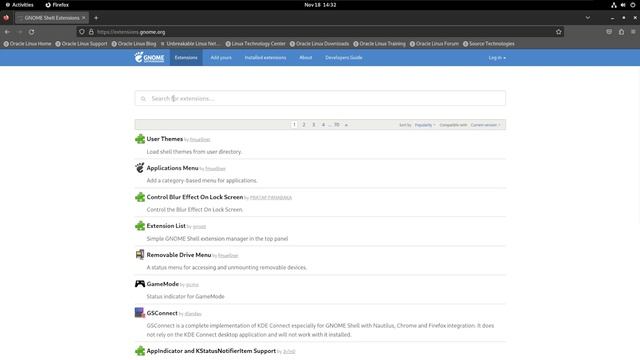Screen dimensions: 640x360
Task: Open the Installed extensions nav tab
Action: click(x=265, y=58)
